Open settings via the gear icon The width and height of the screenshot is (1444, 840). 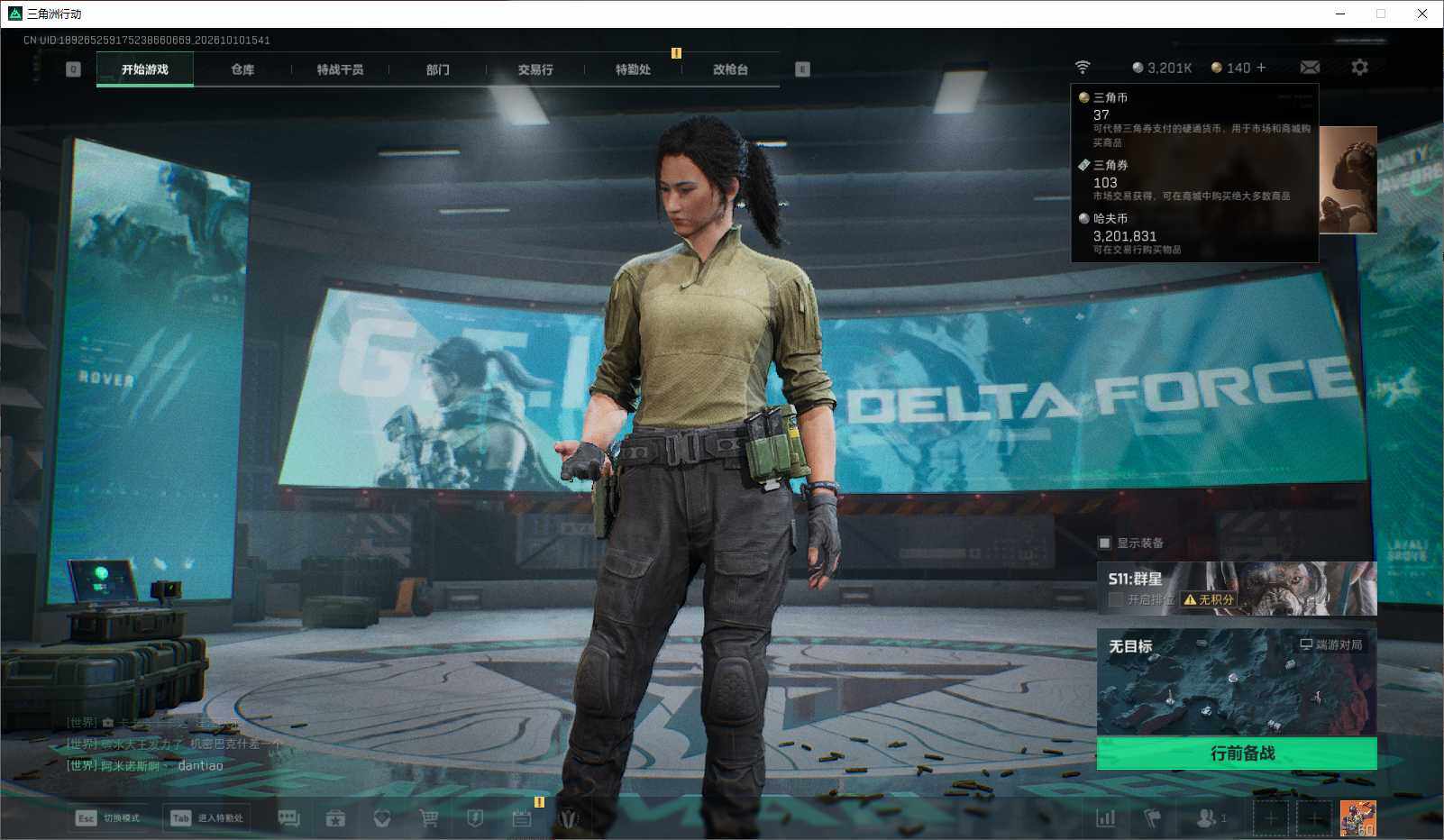click(1359, 68)
